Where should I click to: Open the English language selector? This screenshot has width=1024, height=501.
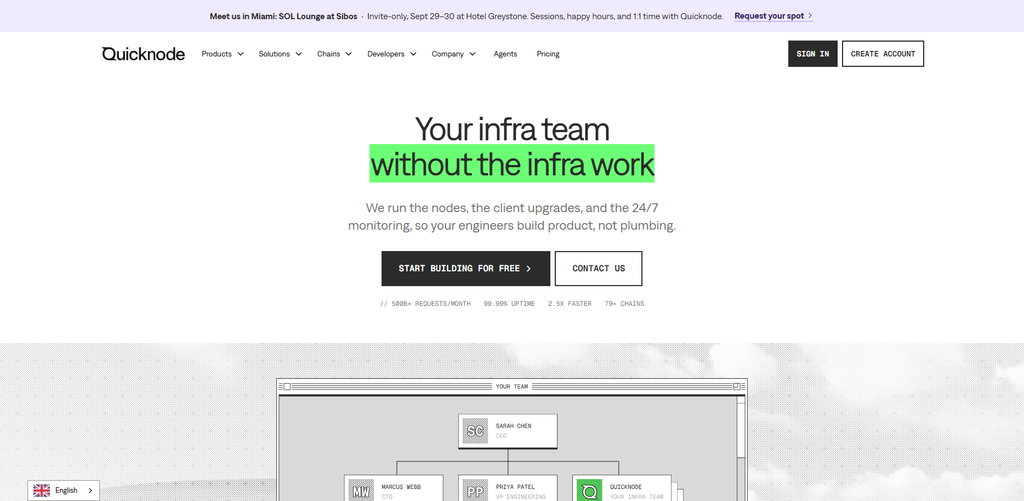[x=63, y=491]
